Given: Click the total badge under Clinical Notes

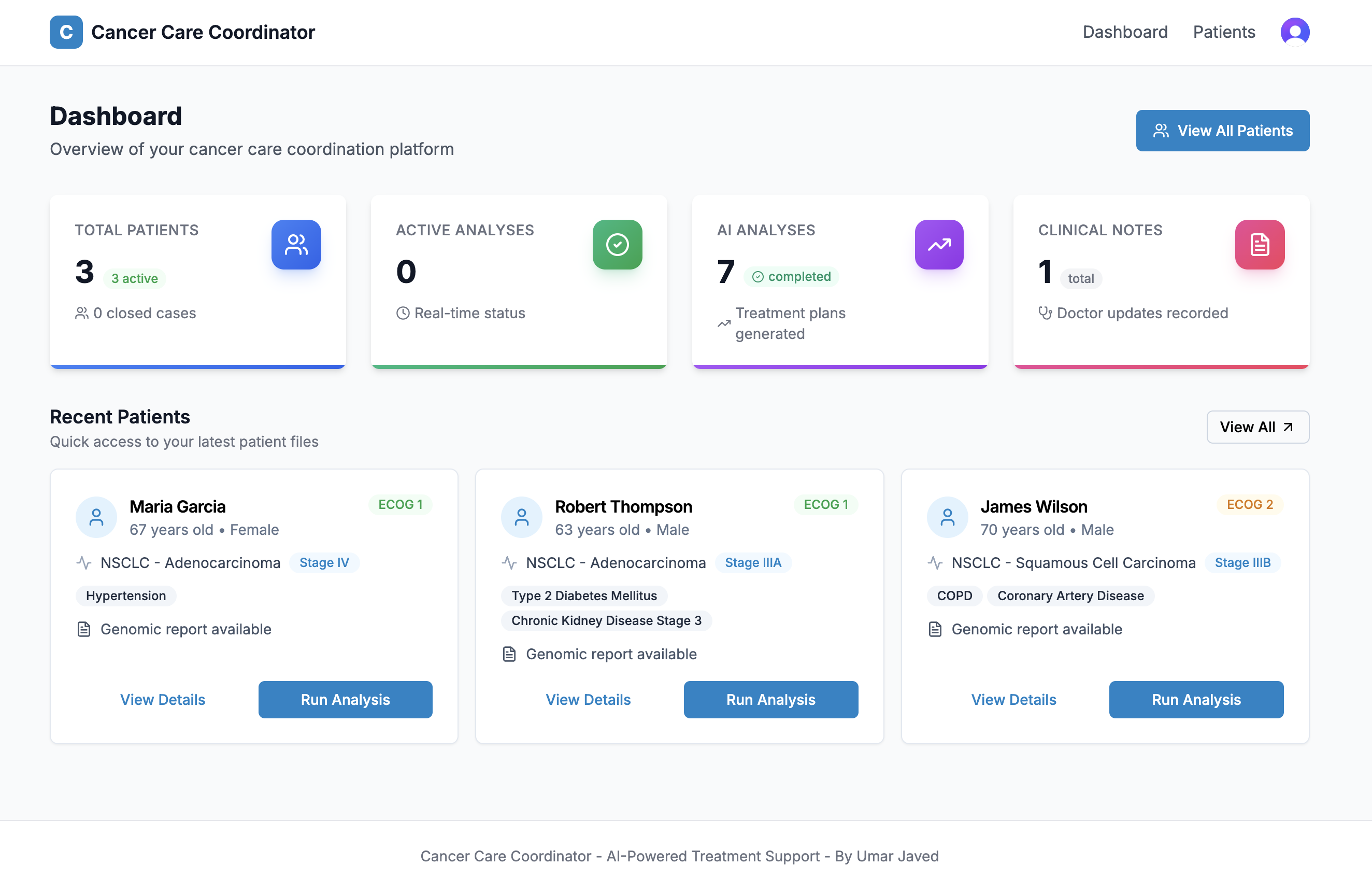Looking at the screenshot, I should tap(1081, 278).
